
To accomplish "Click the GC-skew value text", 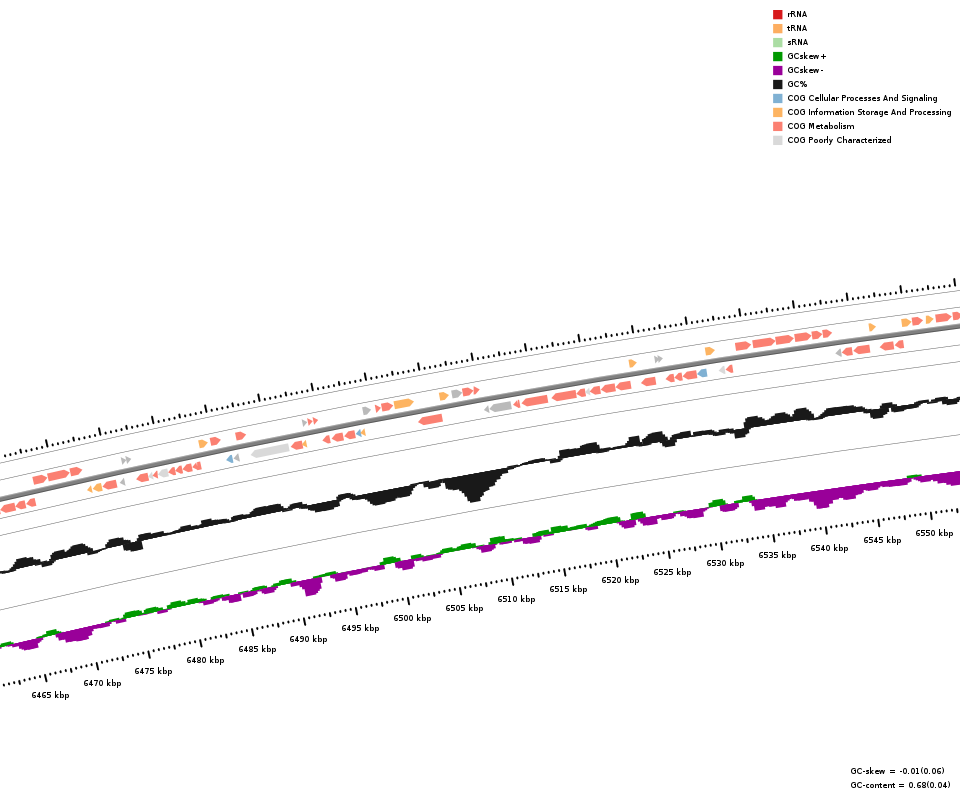I will click(x=897, y=771).
